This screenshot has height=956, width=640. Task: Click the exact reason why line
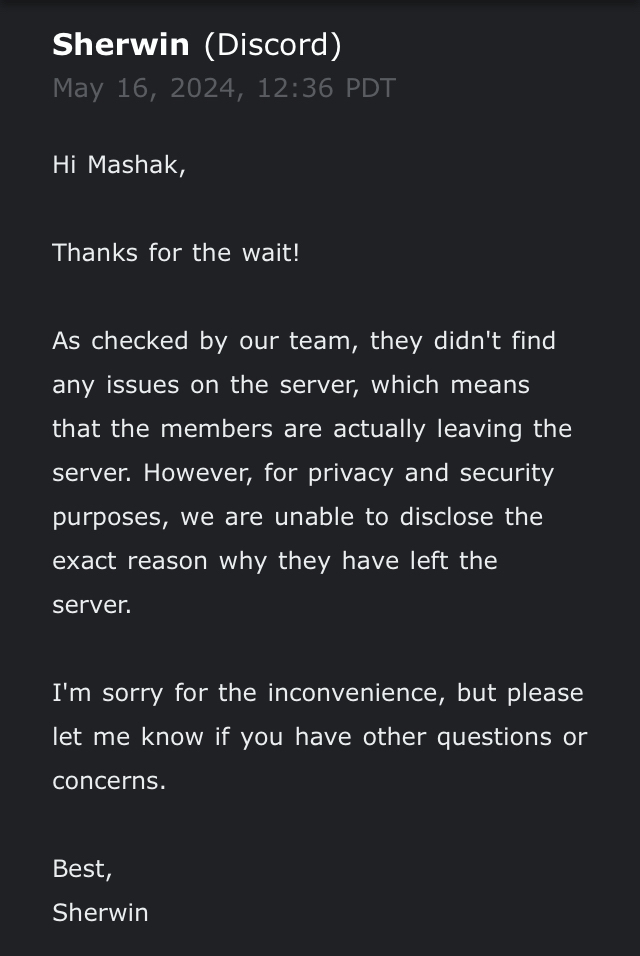[x=275, y=561]
